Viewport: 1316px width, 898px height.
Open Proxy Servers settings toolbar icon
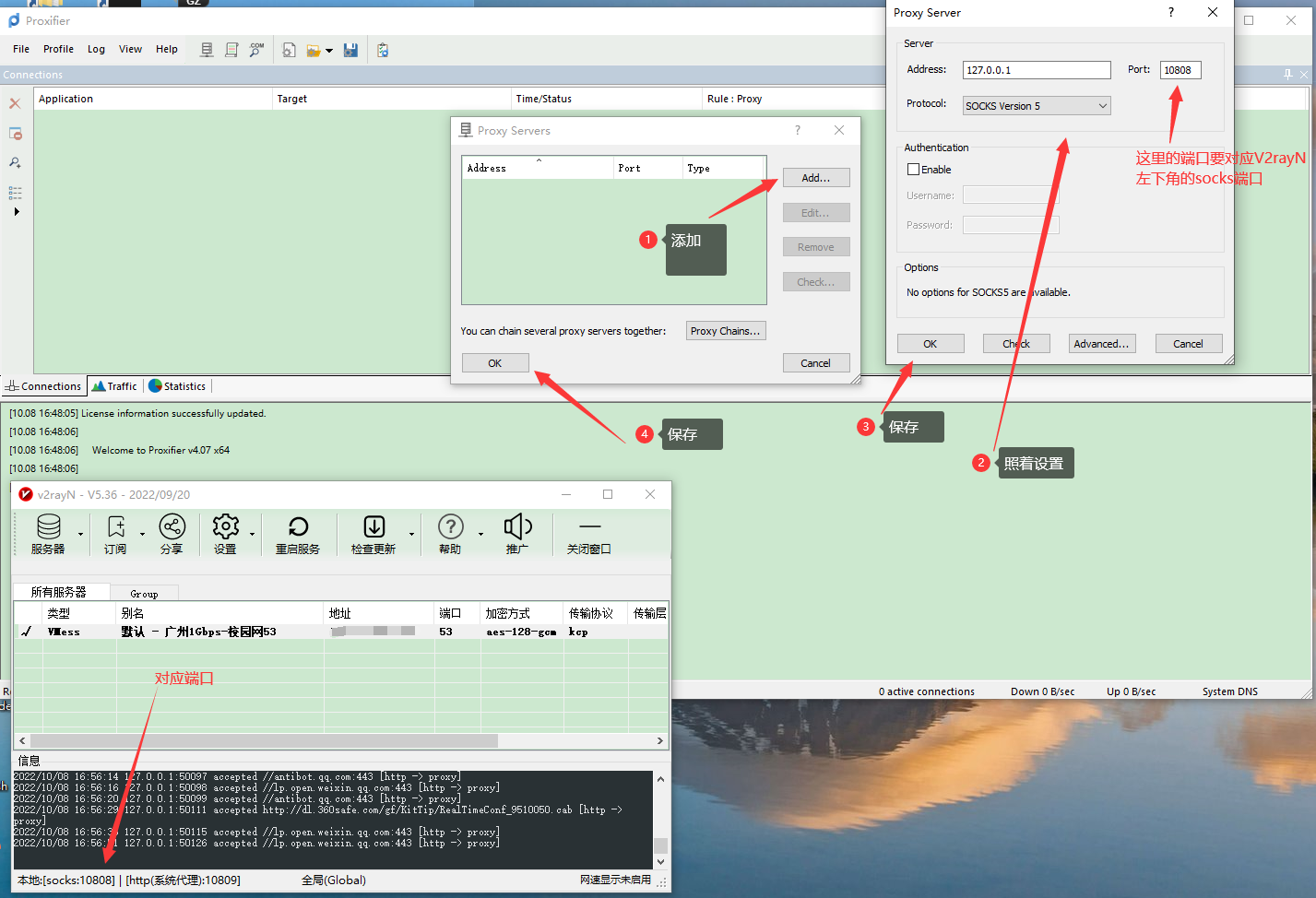click(207, 50)
